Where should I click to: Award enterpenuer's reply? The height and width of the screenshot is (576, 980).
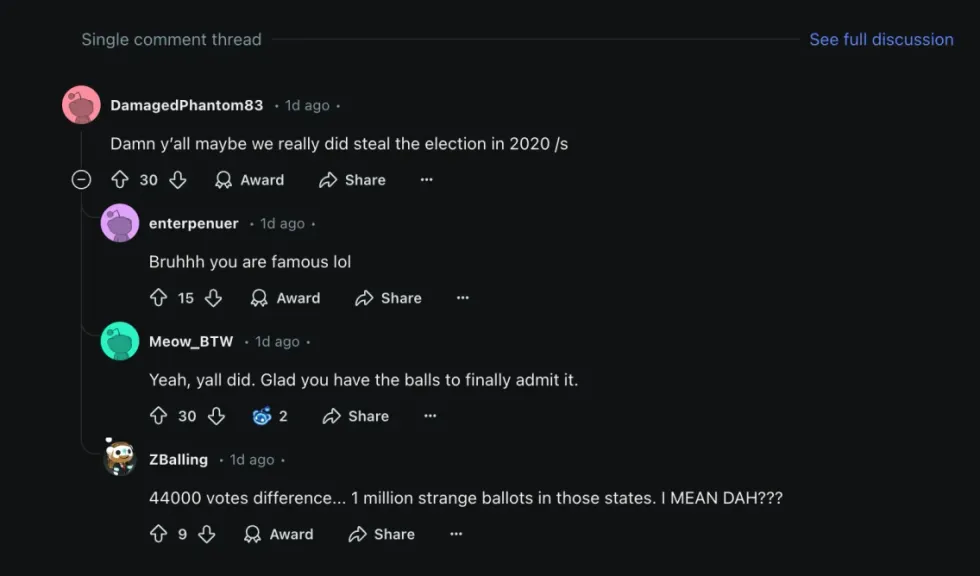click(286, 298)
